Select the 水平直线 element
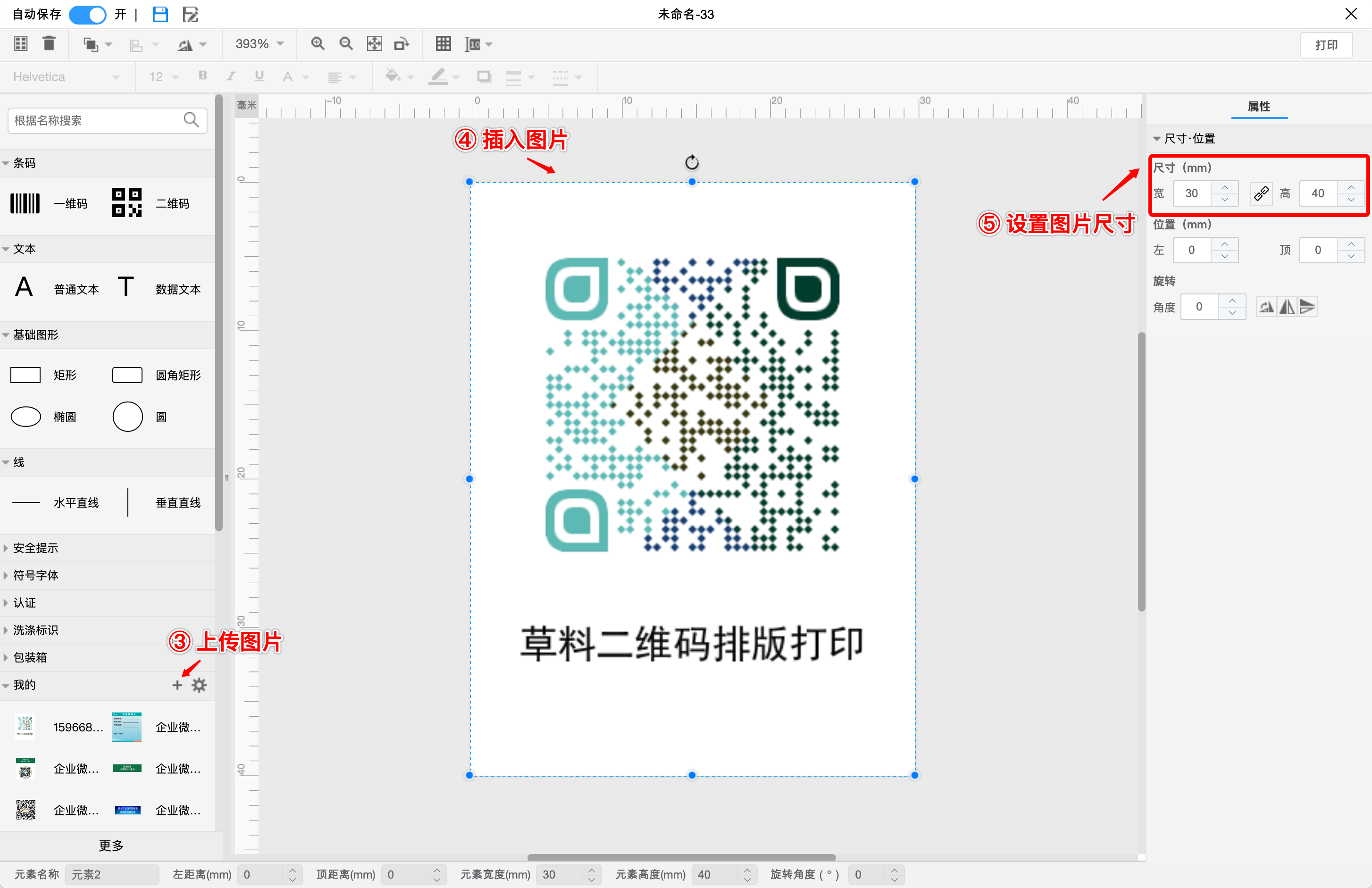1372x888 pixels. [x=55, y=503]
